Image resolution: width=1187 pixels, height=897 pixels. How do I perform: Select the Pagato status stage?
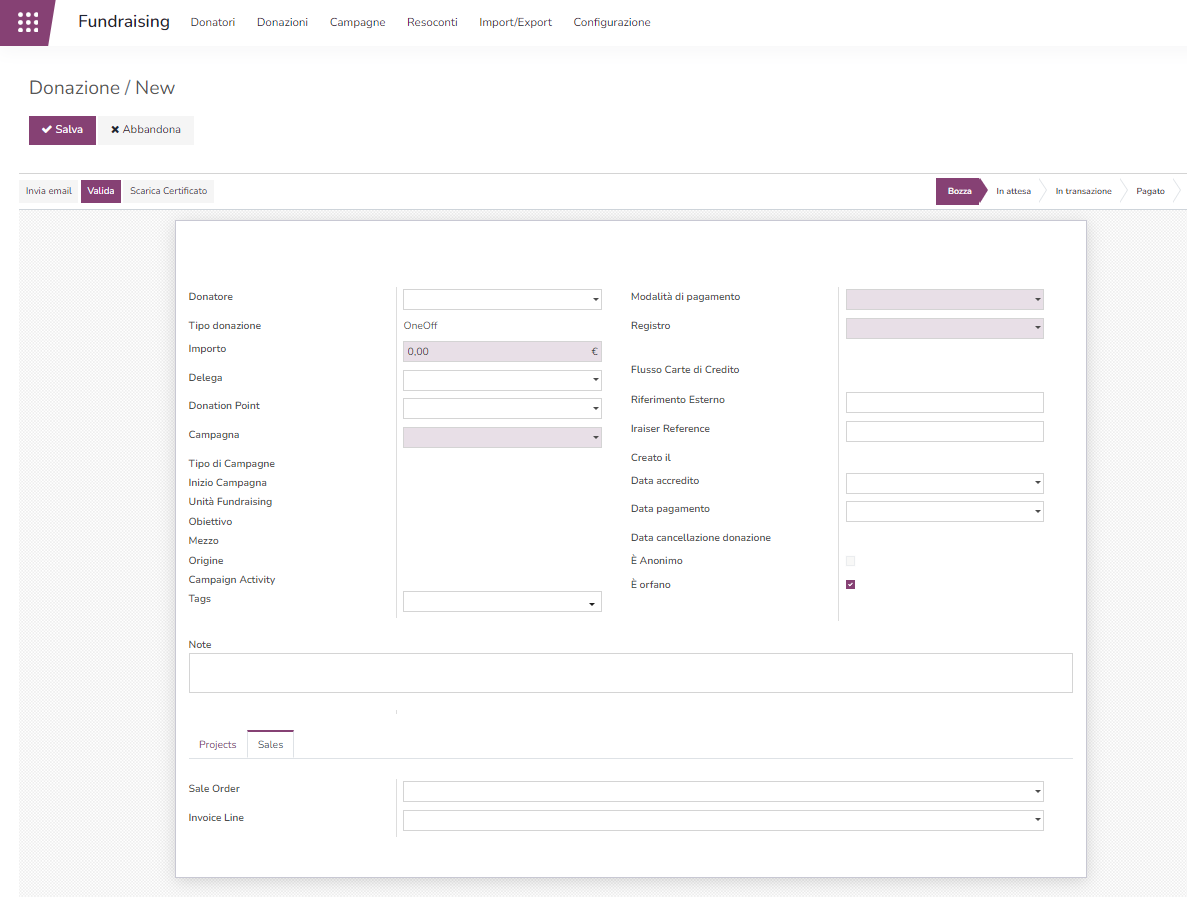tap(1150, 191)
